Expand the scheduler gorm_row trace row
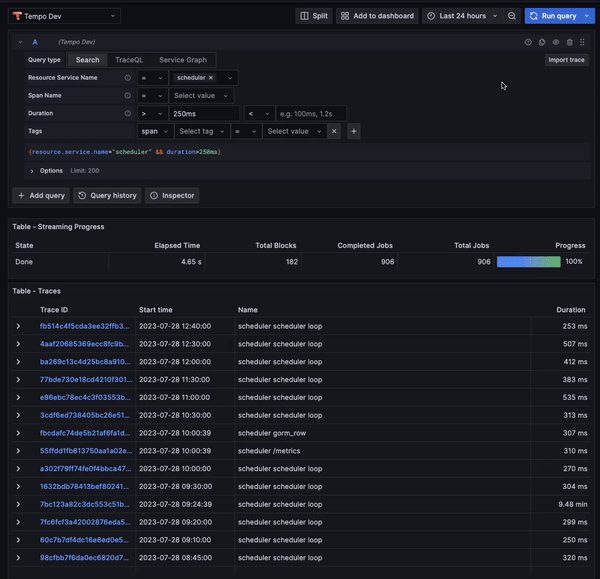The height and width of the screenshot is (579, 600). click(x=18, y=433)
